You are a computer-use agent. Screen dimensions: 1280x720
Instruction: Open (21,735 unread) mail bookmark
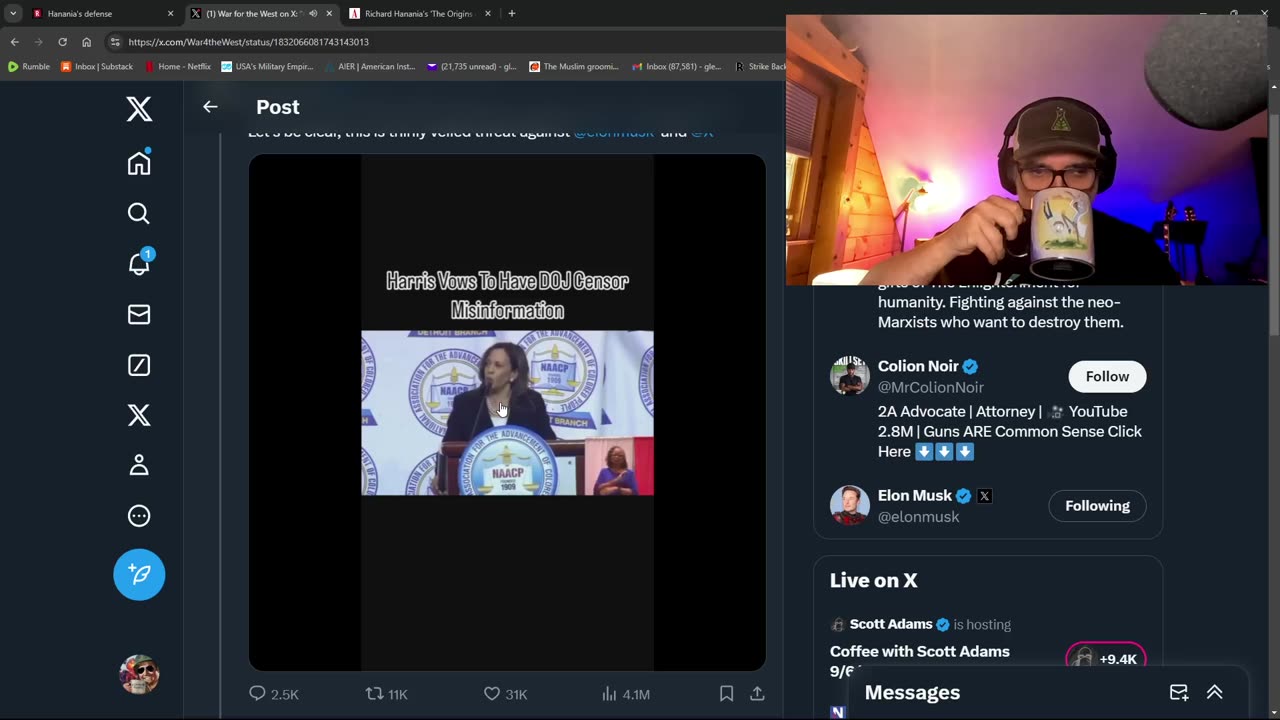point(472,67)
